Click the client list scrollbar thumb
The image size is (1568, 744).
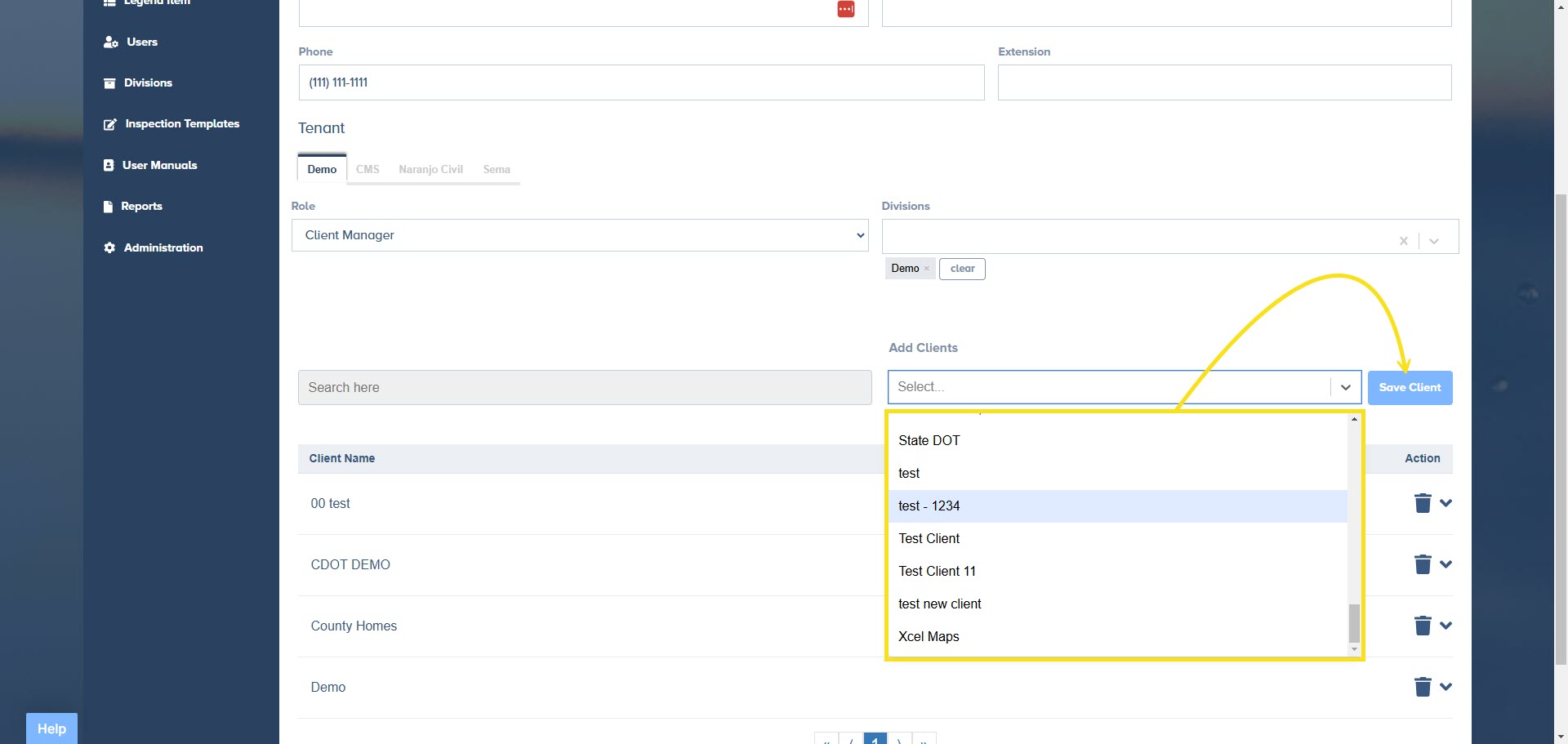click(1354, 623)
